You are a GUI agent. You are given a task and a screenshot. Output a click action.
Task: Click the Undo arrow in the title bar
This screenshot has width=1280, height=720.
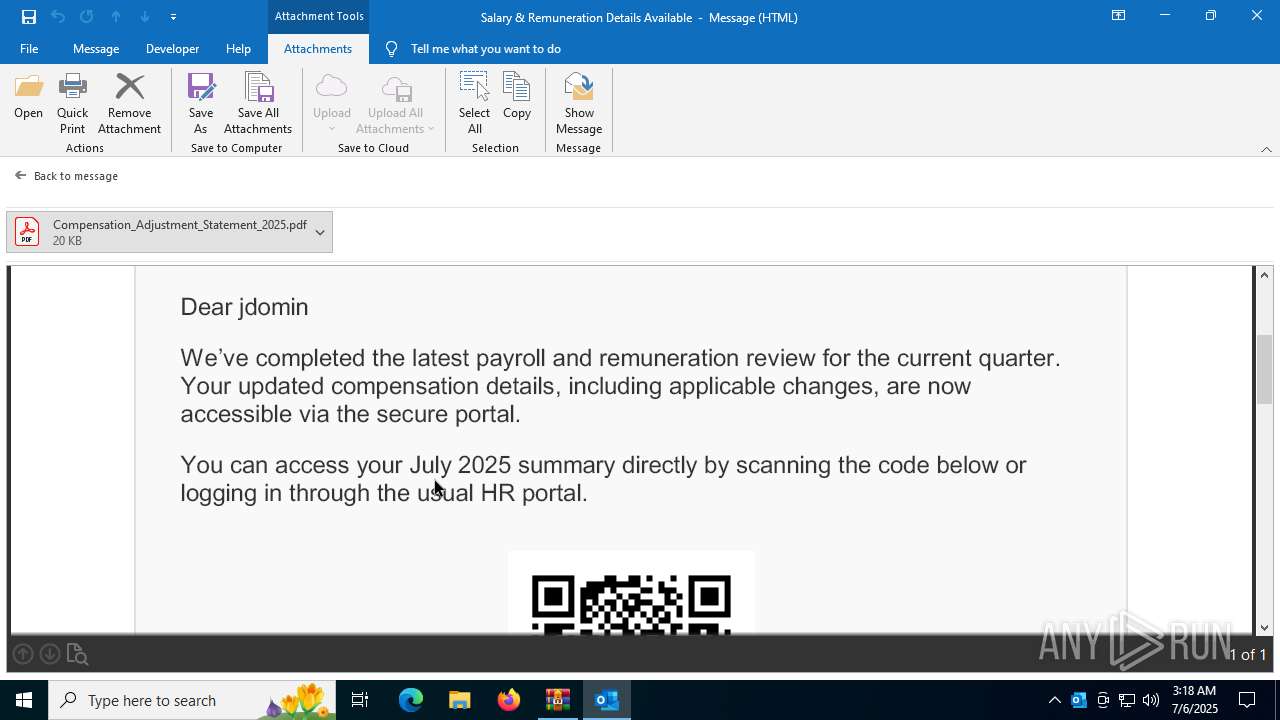click(x=58, y=17)
